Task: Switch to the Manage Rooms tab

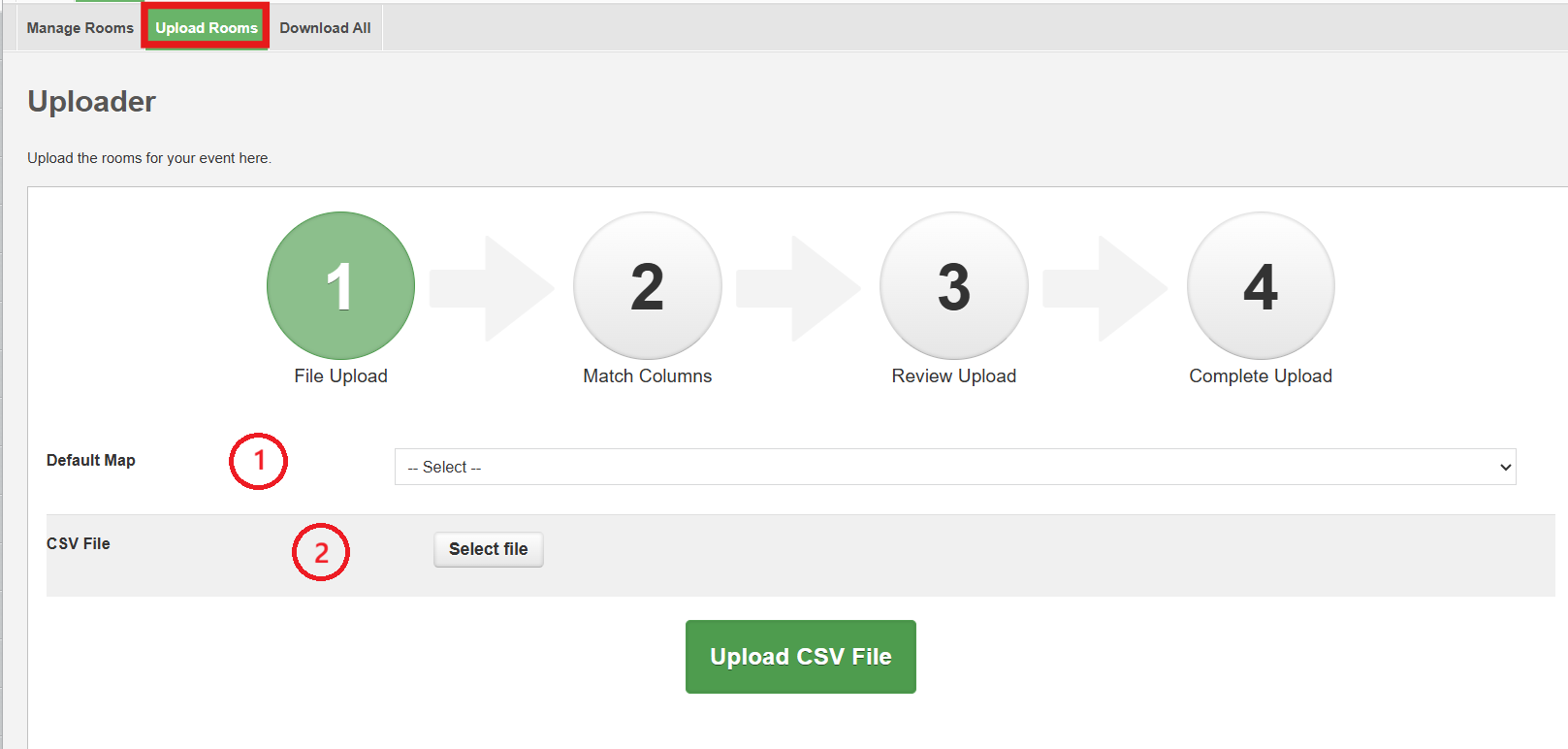Action: 80,28
